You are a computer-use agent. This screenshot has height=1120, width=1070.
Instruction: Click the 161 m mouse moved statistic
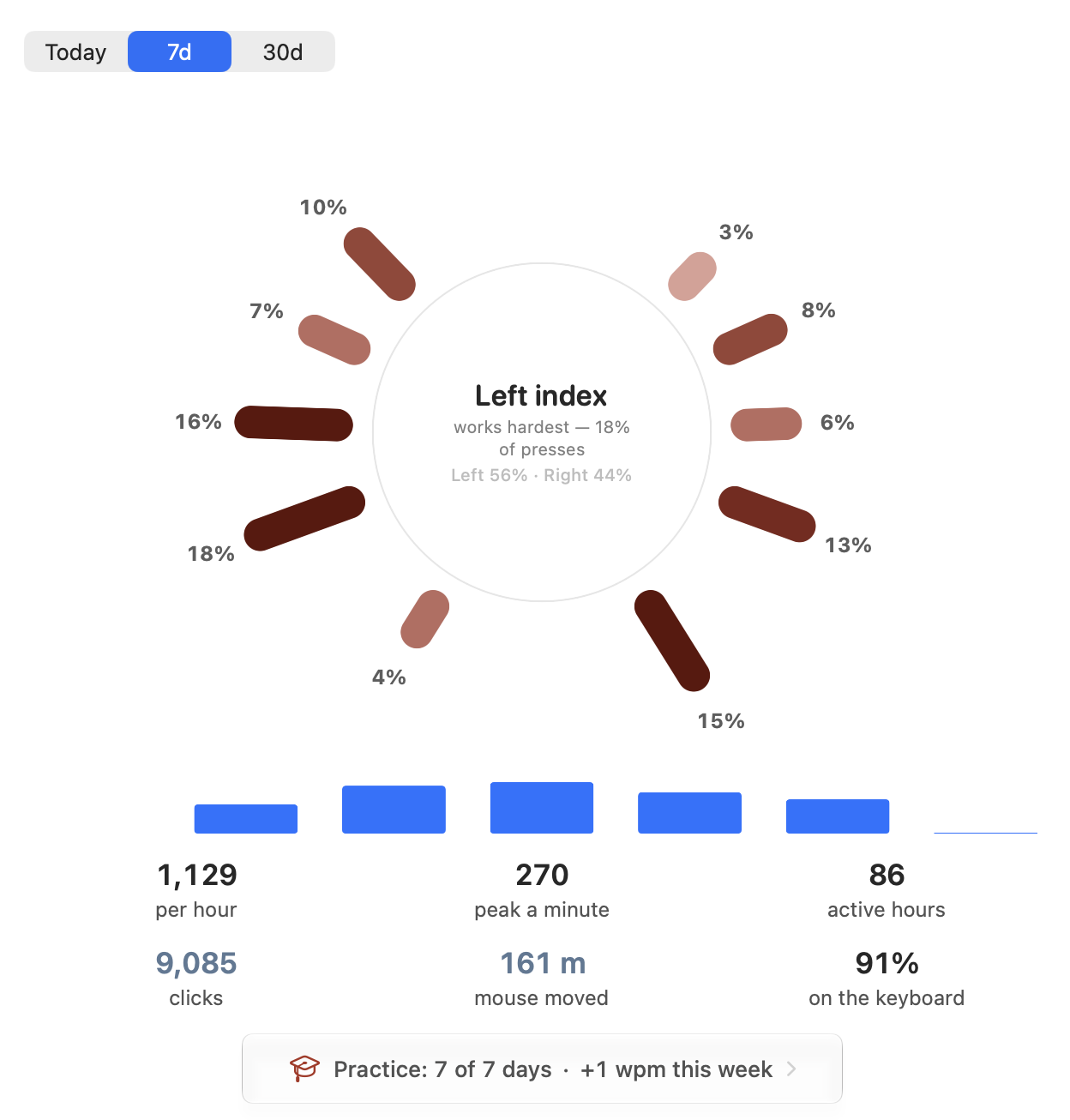click(x=542, y=978)
